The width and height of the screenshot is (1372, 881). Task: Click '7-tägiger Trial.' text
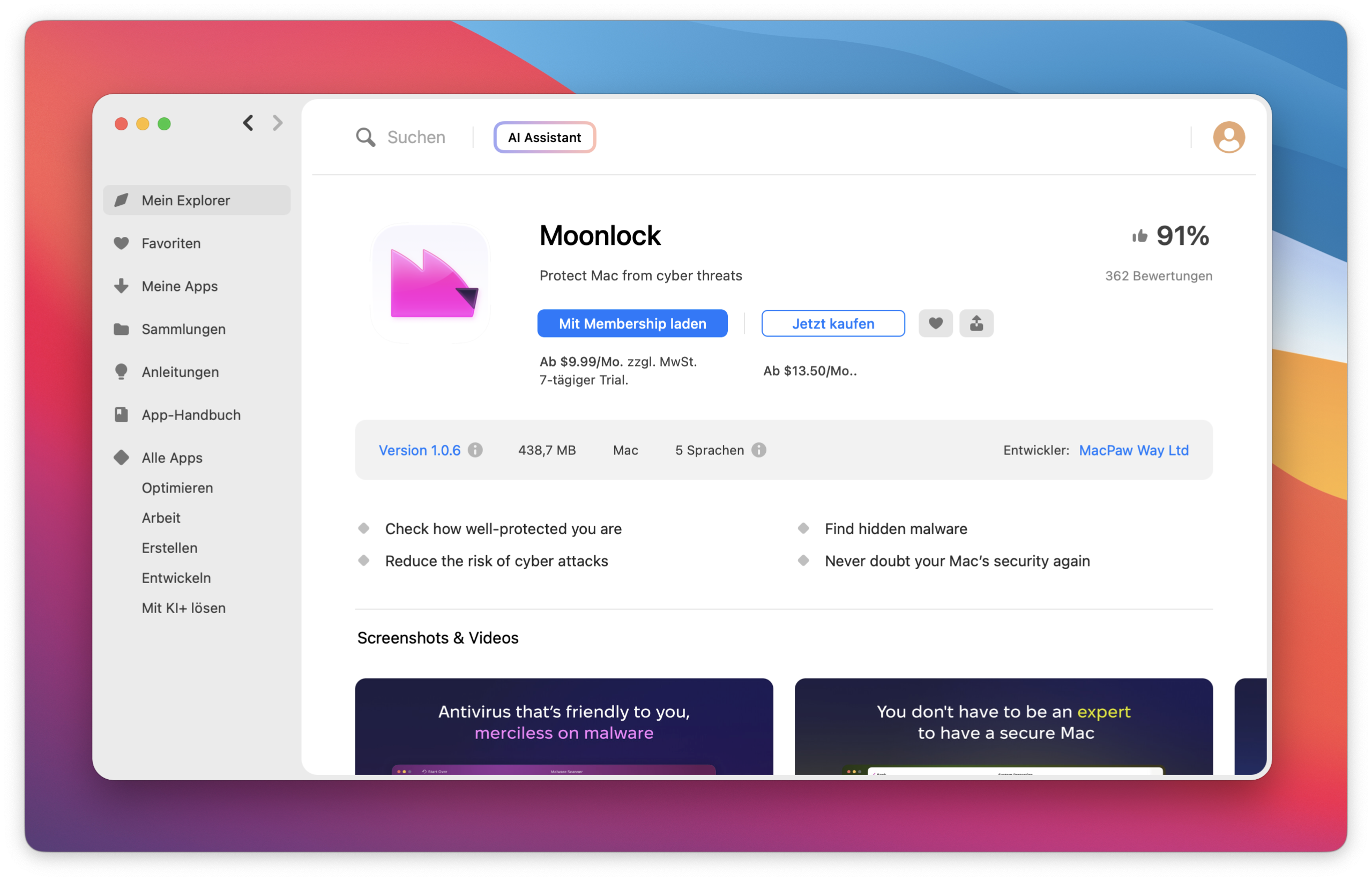tap(584, 380)
